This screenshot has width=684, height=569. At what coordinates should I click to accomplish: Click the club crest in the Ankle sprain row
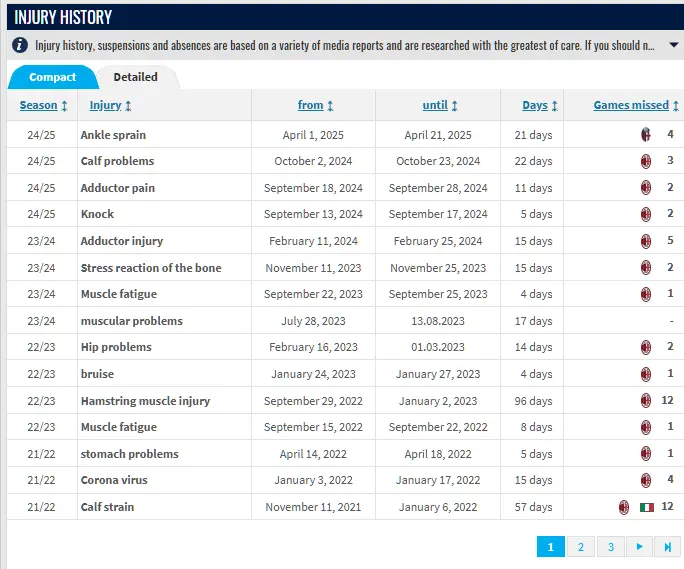pos(646,134)
